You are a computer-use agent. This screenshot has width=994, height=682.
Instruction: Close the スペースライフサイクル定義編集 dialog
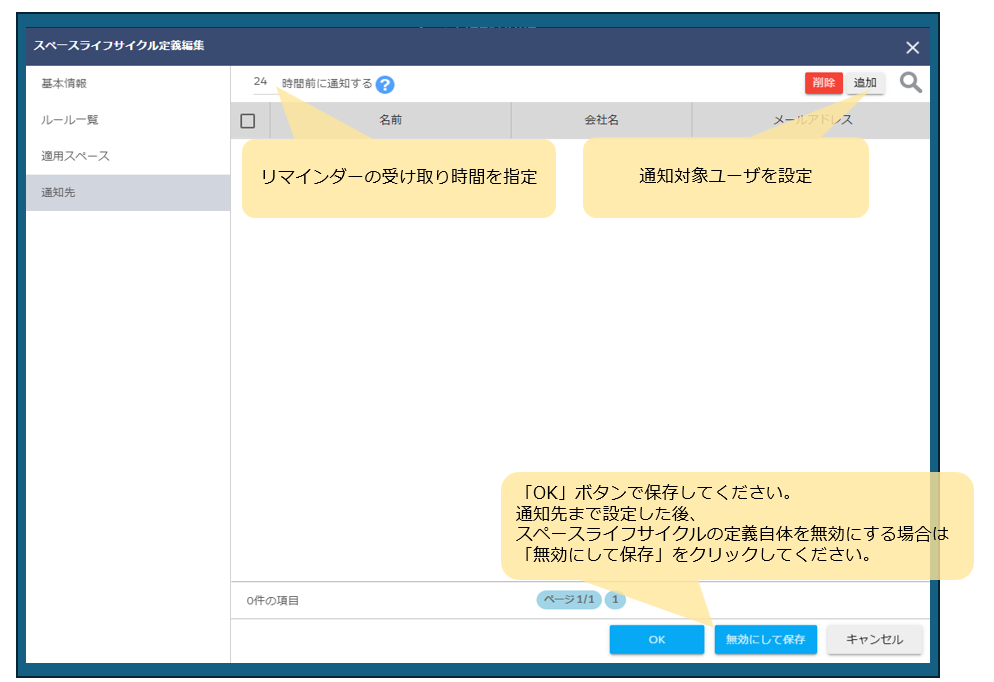pos(912,47)
